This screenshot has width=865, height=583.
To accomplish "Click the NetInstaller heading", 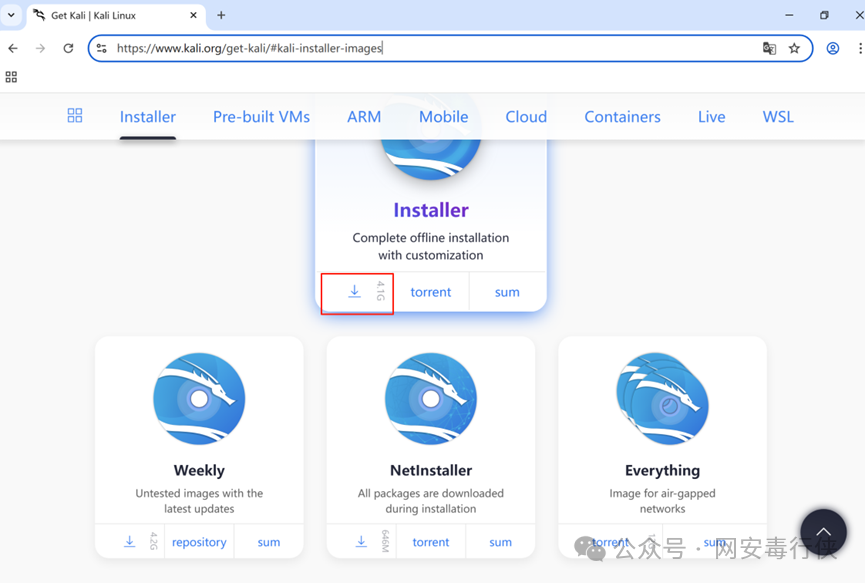I will [431, 470].
